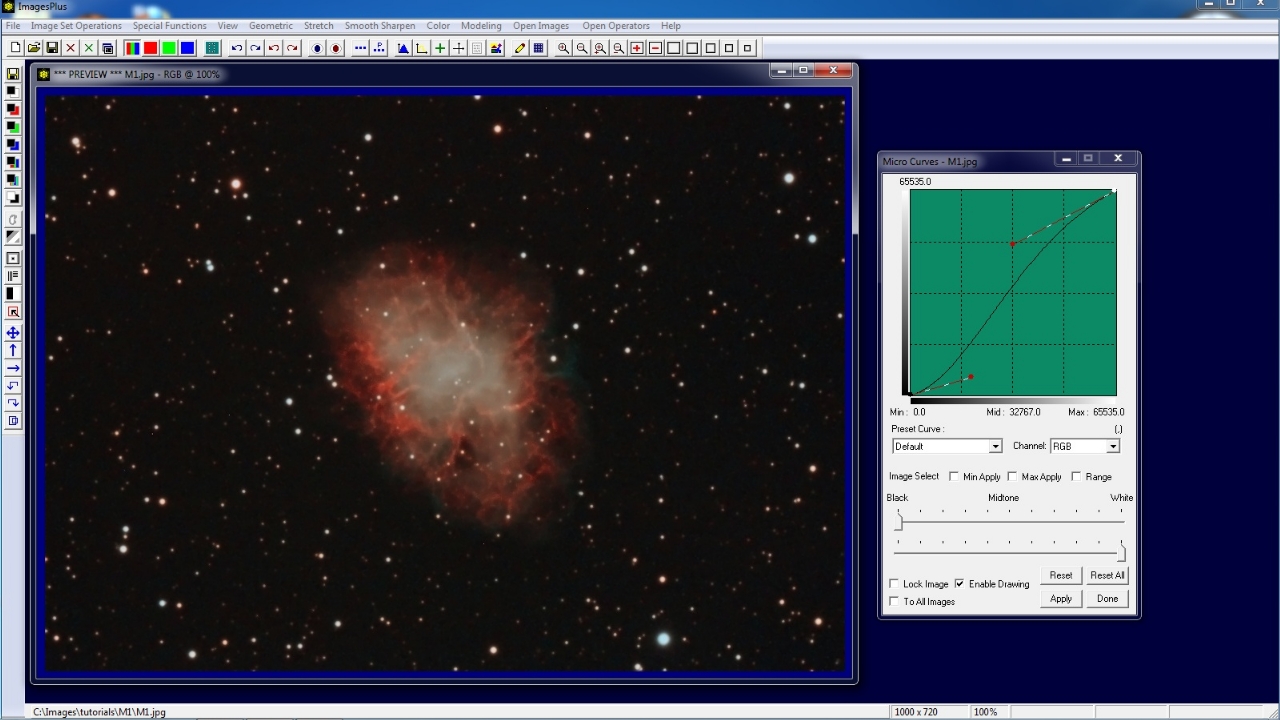This screenshot has width=1280, height=720.
Task: Open the Modeling menu
Action: pyautogui.click(x=481, y=26)
